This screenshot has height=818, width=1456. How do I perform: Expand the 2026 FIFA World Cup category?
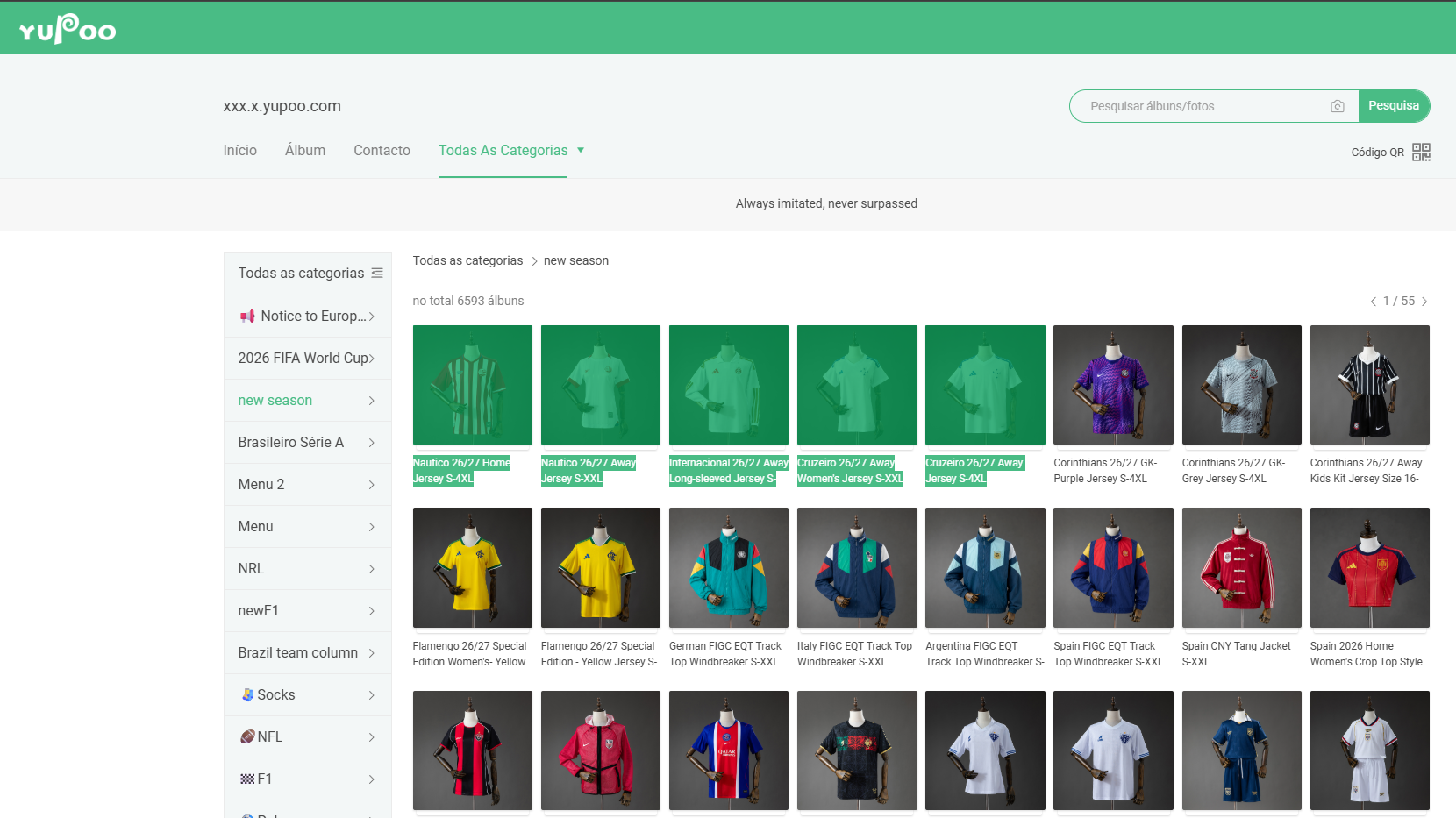(x=307, y=358)
